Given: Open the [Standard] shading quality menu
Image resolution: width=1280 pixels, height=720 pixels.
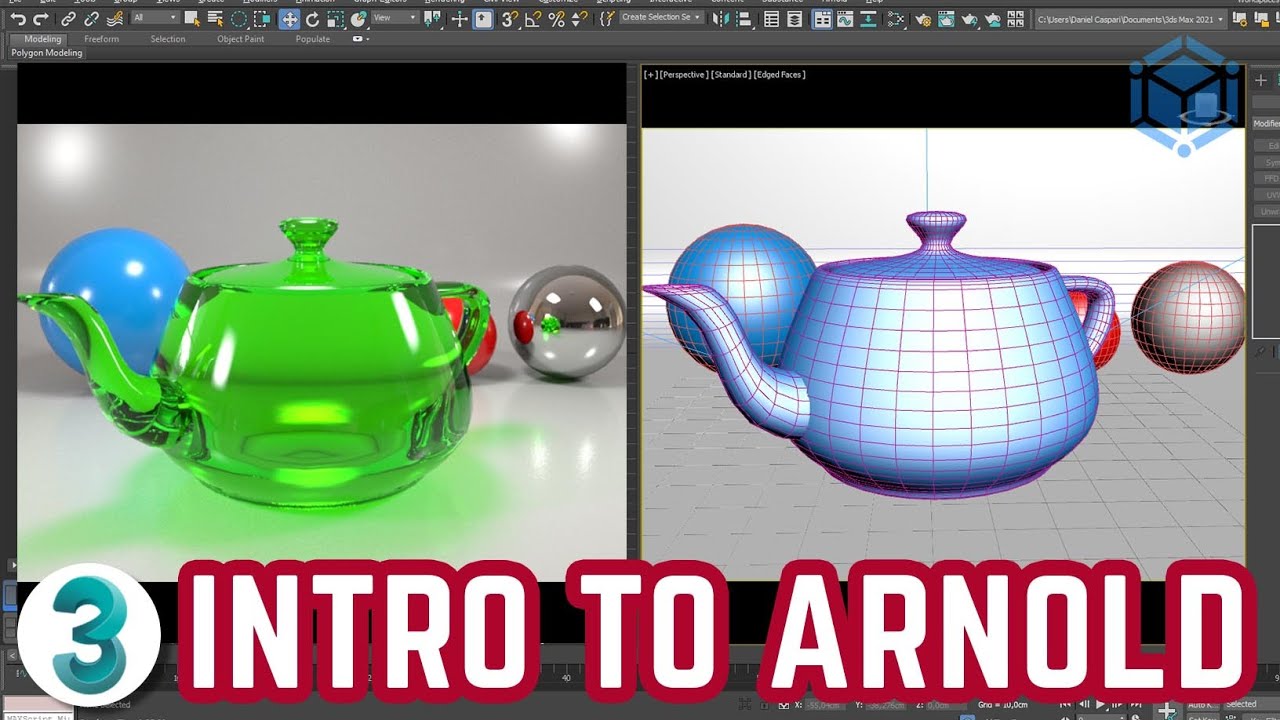Looking at the screenshot, I should click(730, 75).
